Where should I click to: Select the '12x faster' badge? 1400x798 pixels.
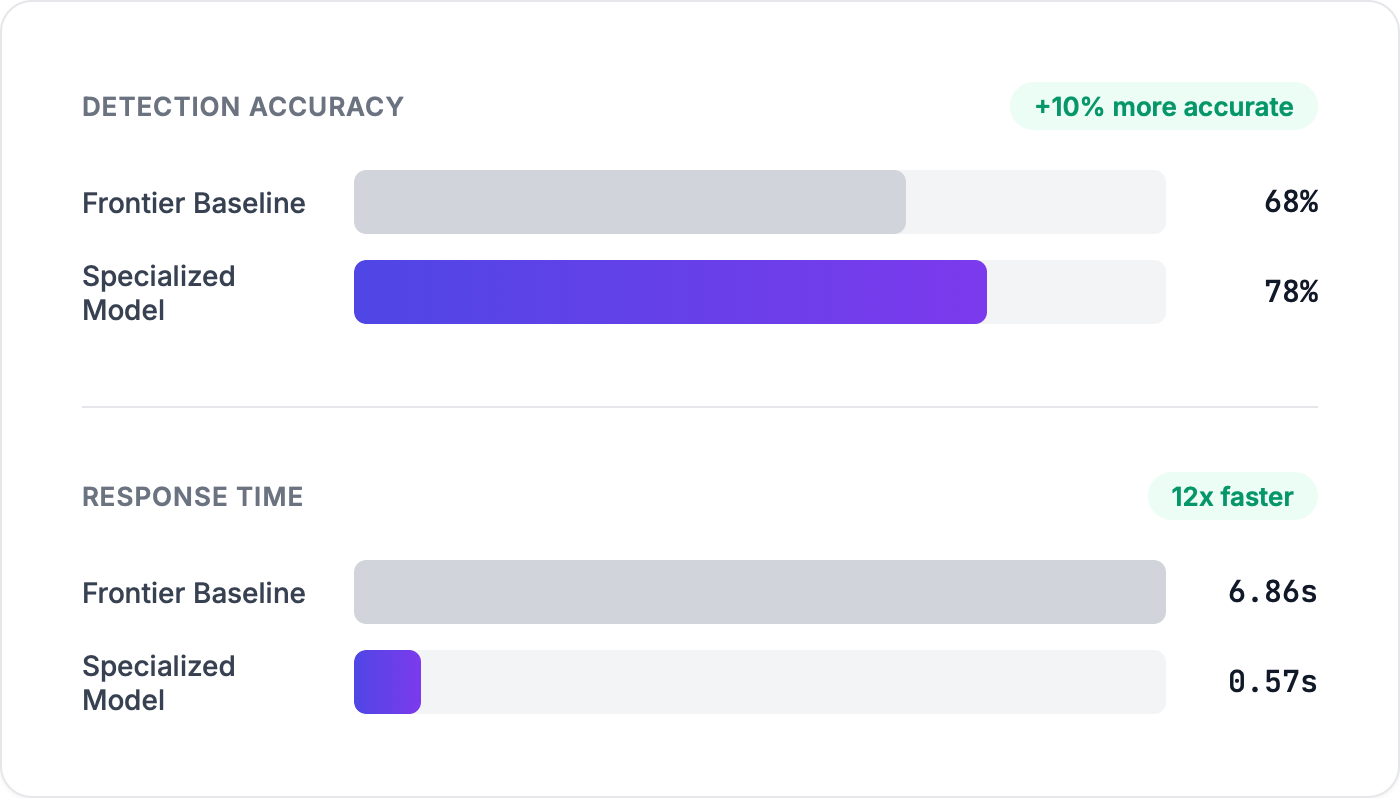coord(1232,497)
